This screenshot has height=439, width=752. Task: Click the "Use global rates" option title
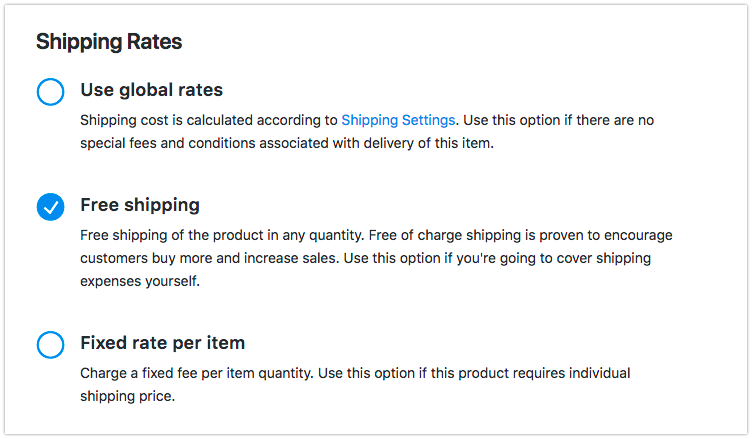(x=151, y=90)
